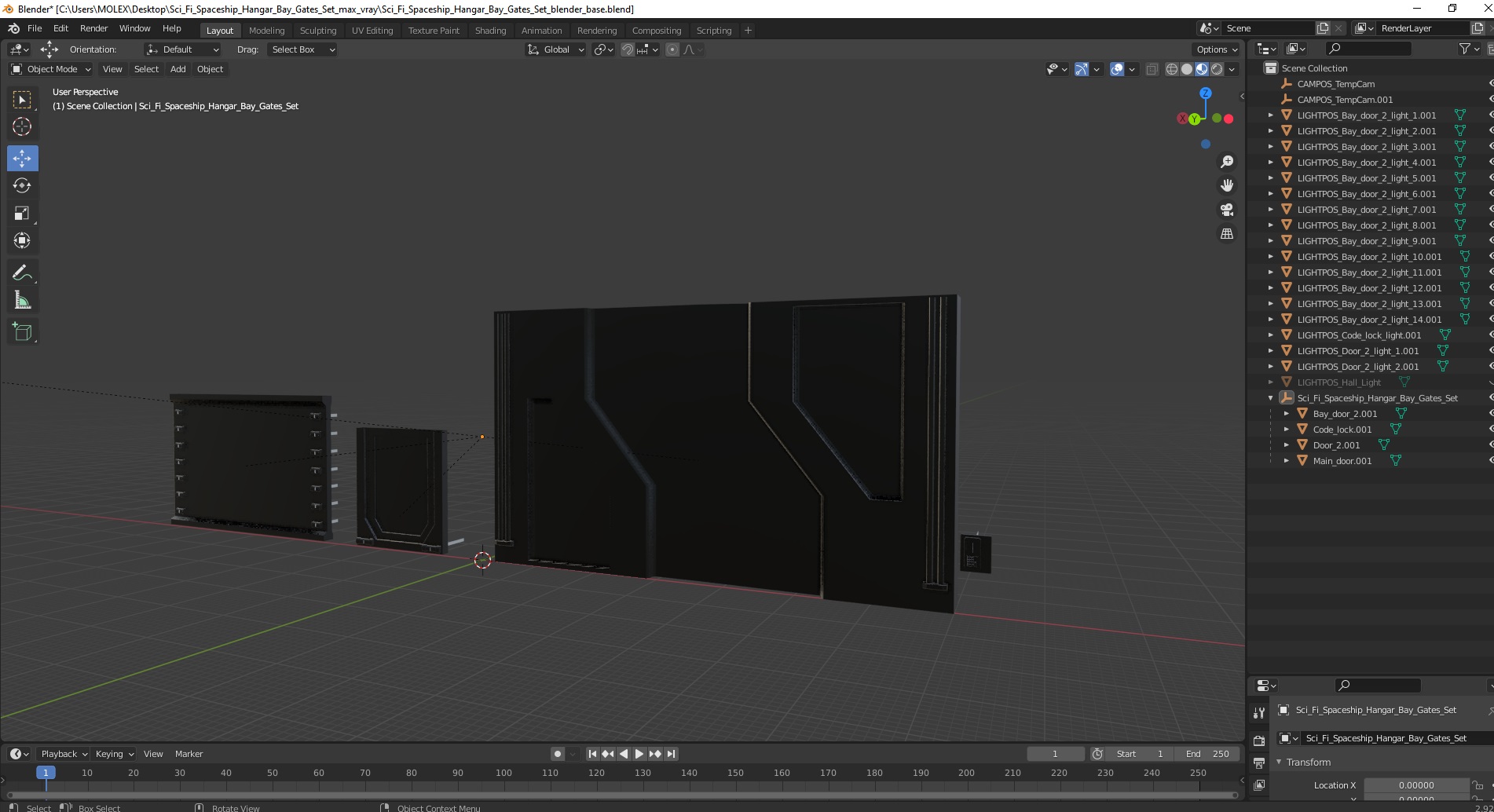Click the viewport zoom magnifier icon
The height and width of the screenshot is (812, 1494).
coord(1226,162)
